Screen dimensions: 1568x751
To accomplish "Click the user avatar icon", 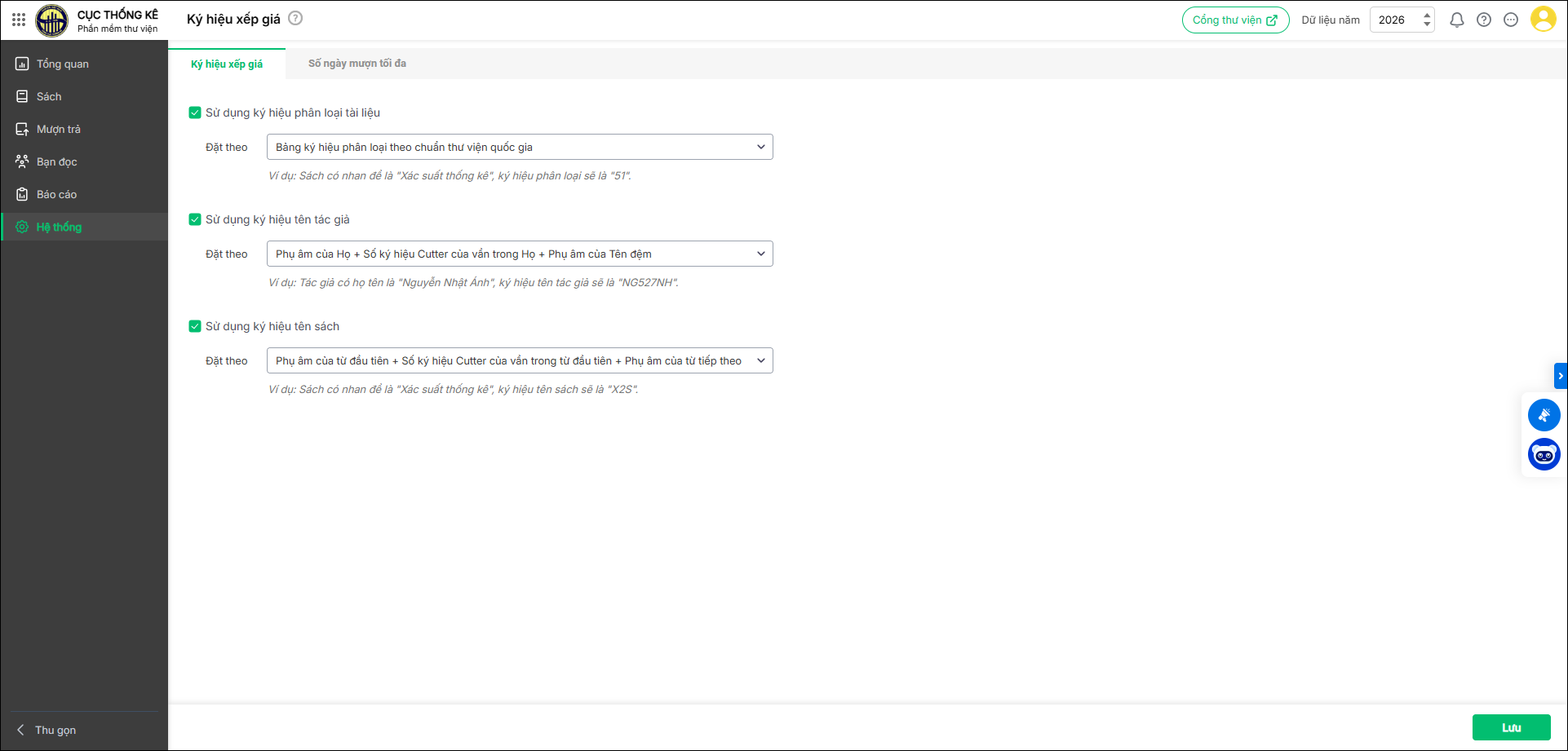I will point(1543,19).
